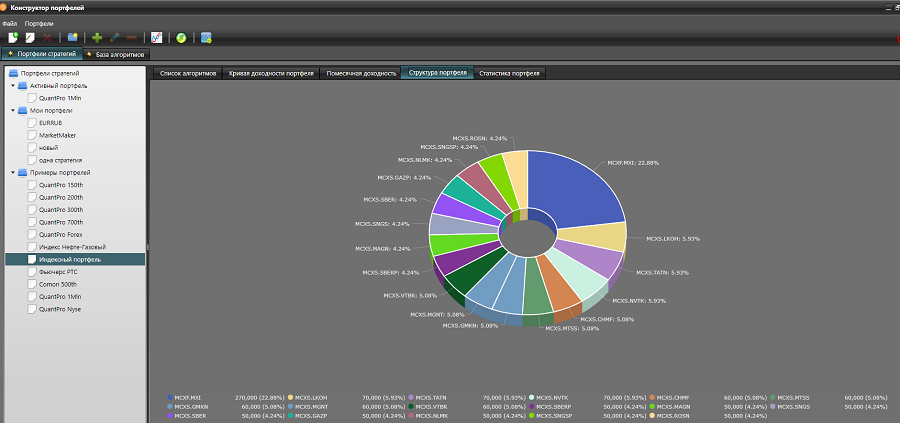The height and width of the screenshot is (423, 900).
Task: Click the blue folder toolbar icon
Action: pyautogui.click(x=73, y=37)
